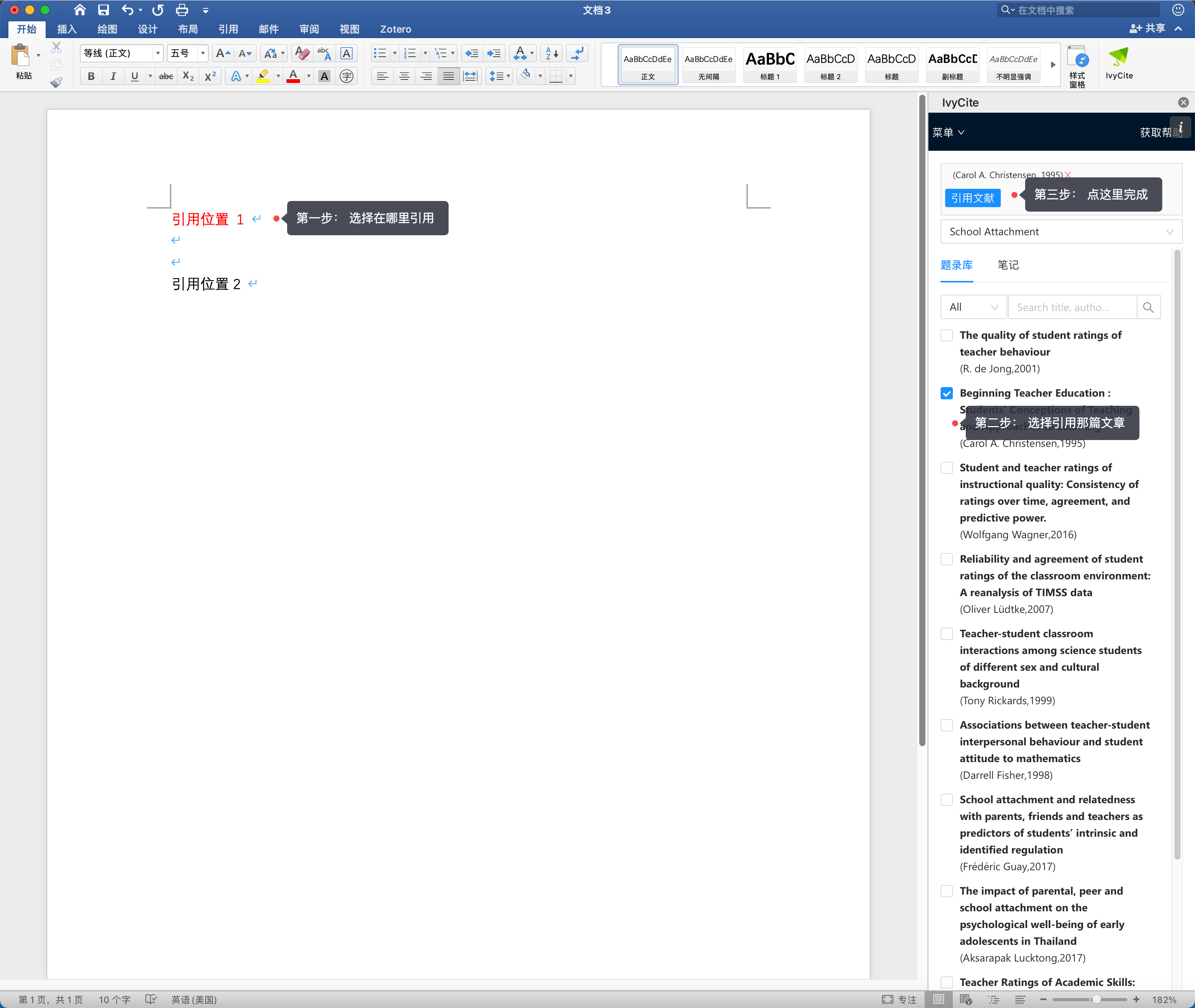Expand the School Attachment library dropdown

(x=1061, y=232)
